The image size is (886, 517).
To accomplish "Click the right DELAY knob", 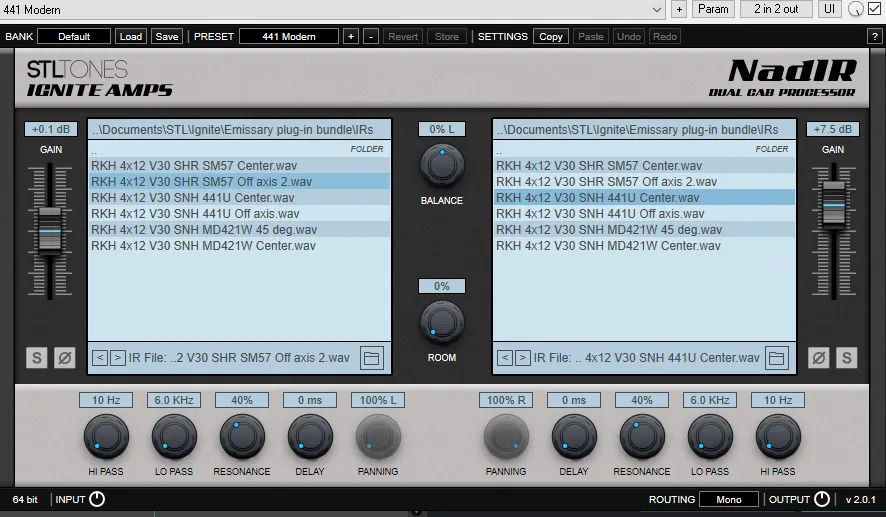I will click(574, 437).
